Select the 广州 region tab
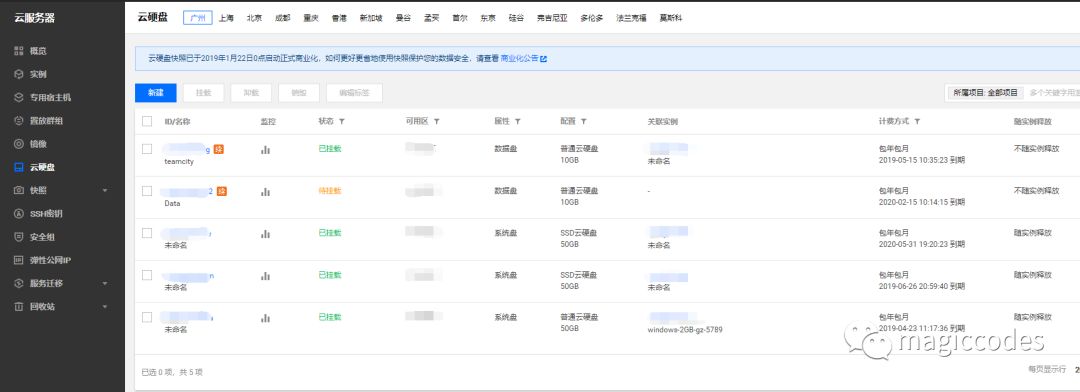This screenshot has width=1080, height=392. point(198,18)
